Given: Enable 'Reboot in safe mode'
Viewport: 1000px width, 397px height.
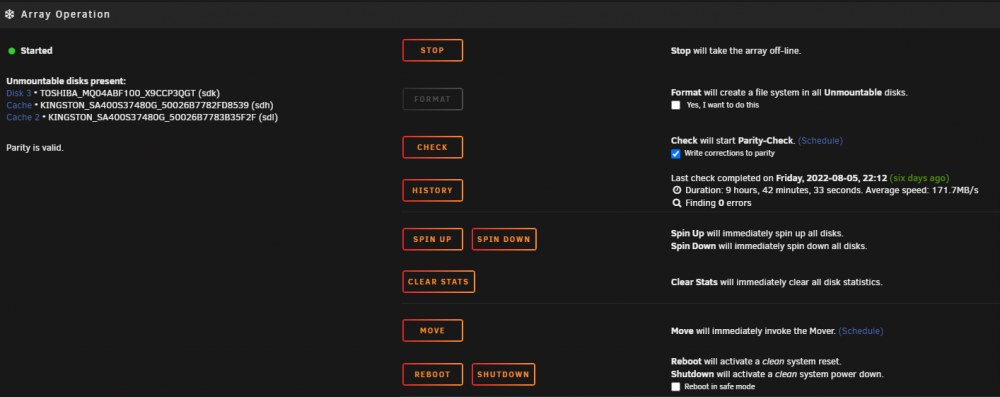Looking at the screenshot, I should [x=676, y=387].
